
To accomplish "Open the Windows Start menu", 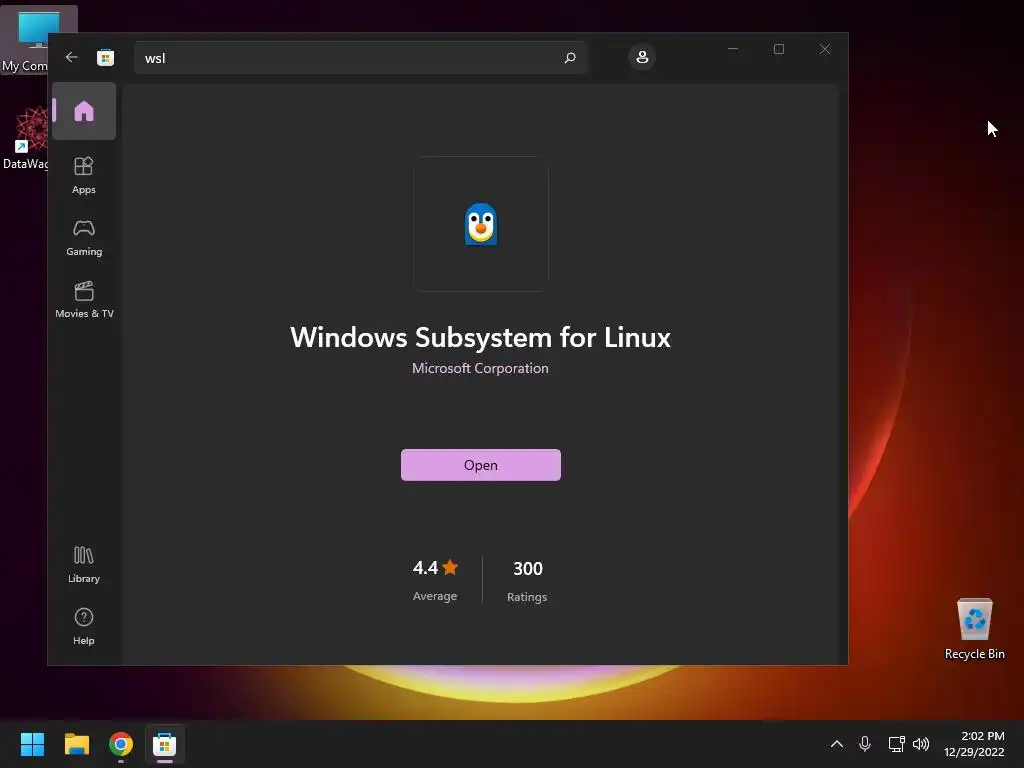I will point(32,744).
